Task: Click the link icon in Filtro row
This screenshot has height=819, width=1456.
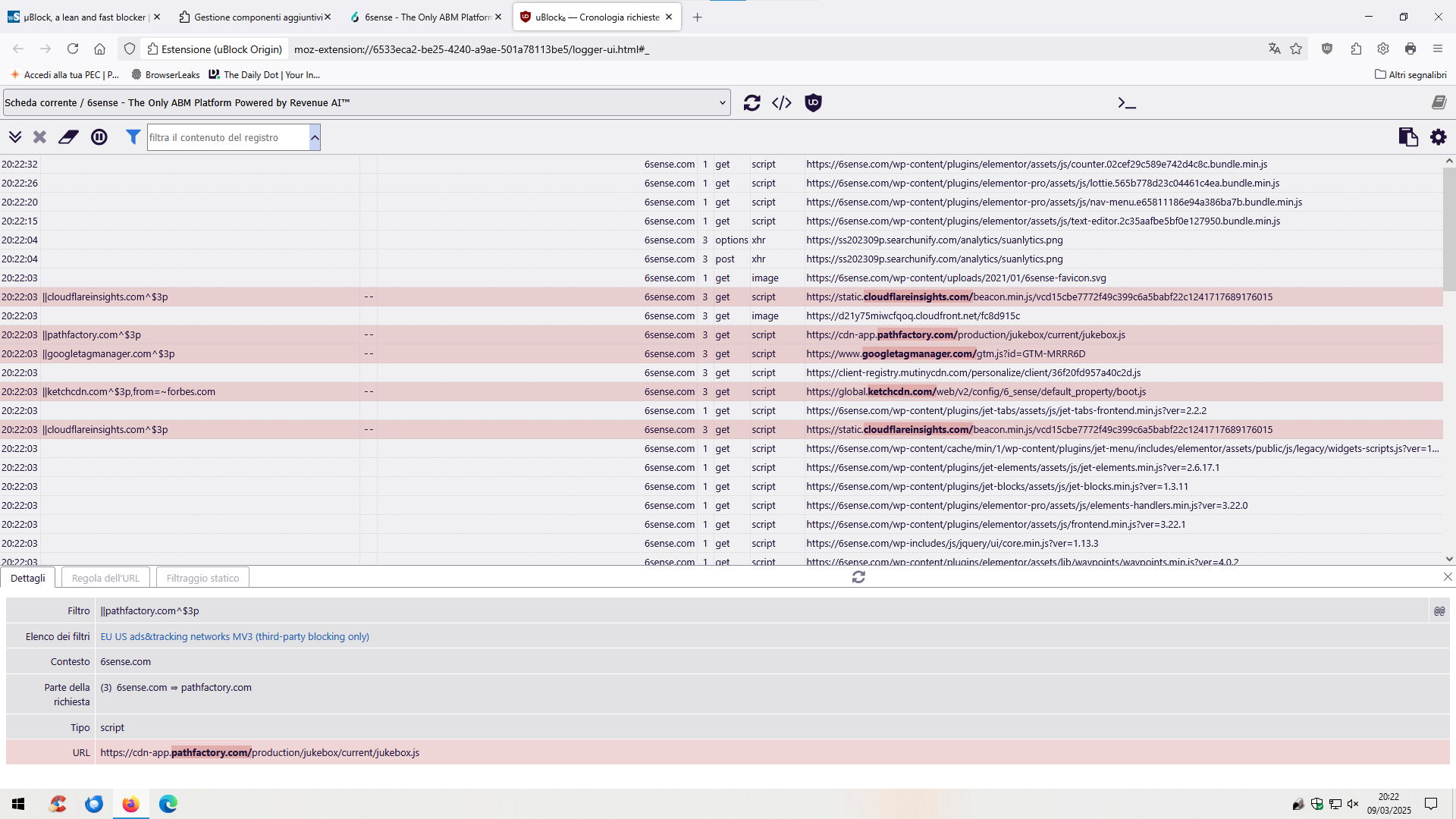Action: point(1439,611)
